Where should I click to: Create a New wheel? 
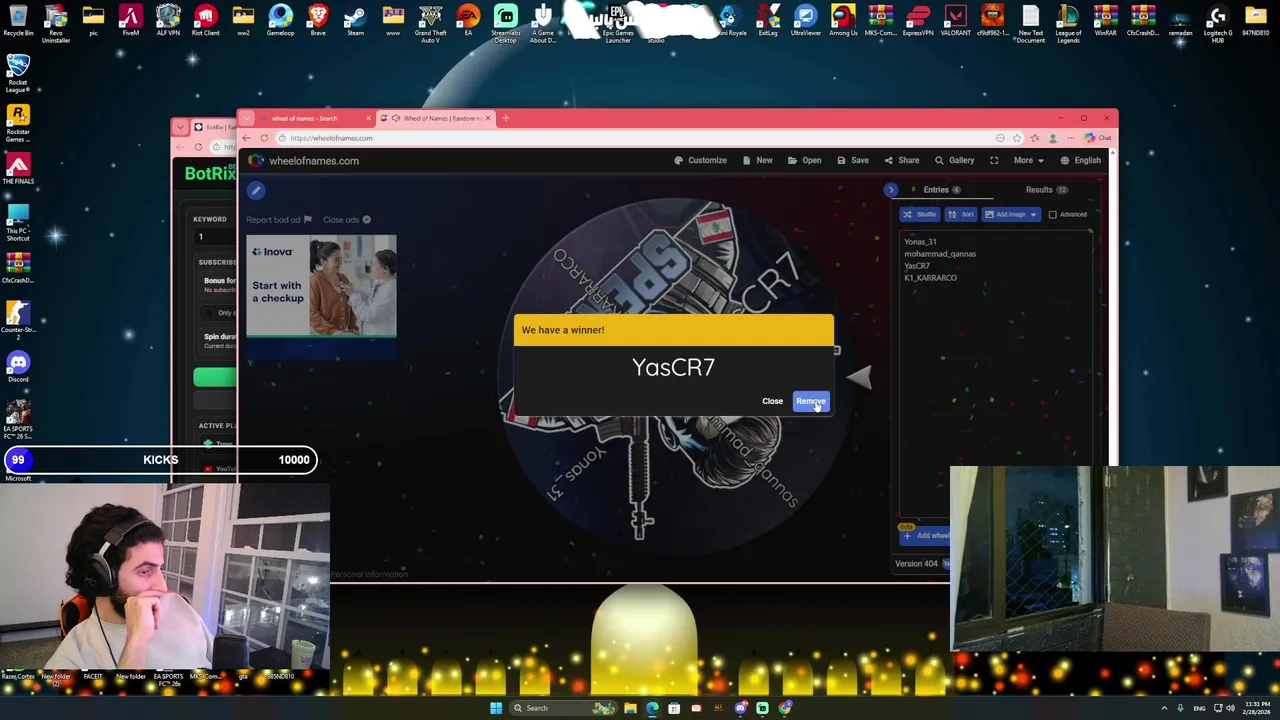coord(757,160)
